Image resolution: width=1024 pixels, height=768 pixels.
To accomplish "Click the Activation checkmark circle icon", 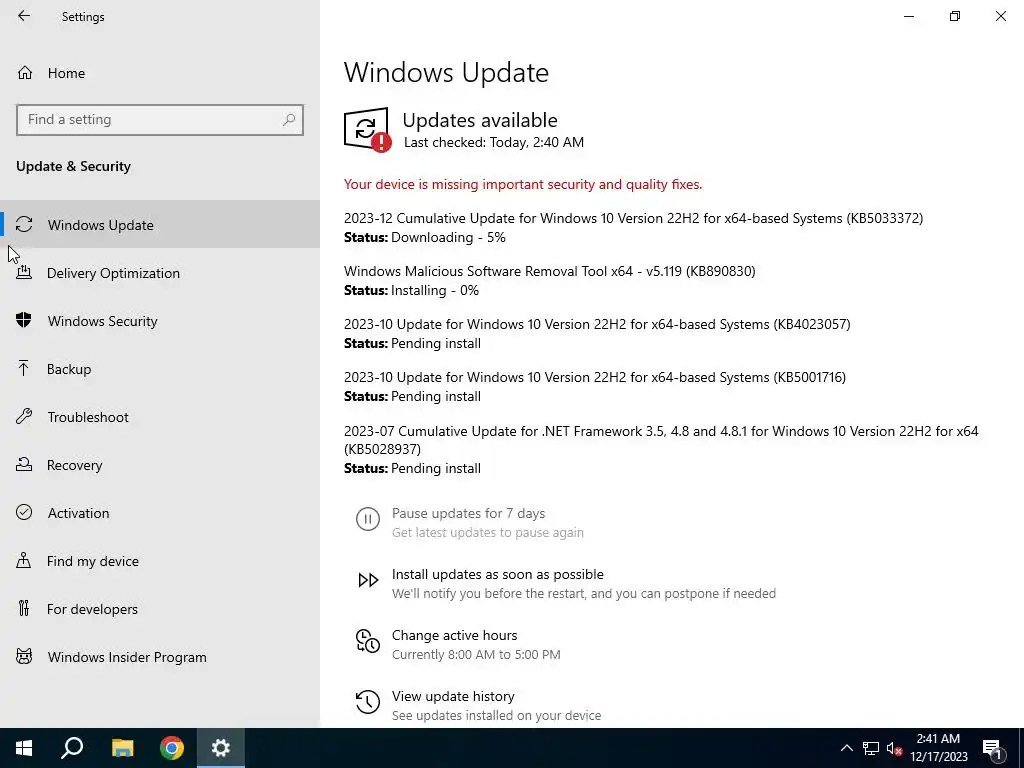I will coord(24,512).
